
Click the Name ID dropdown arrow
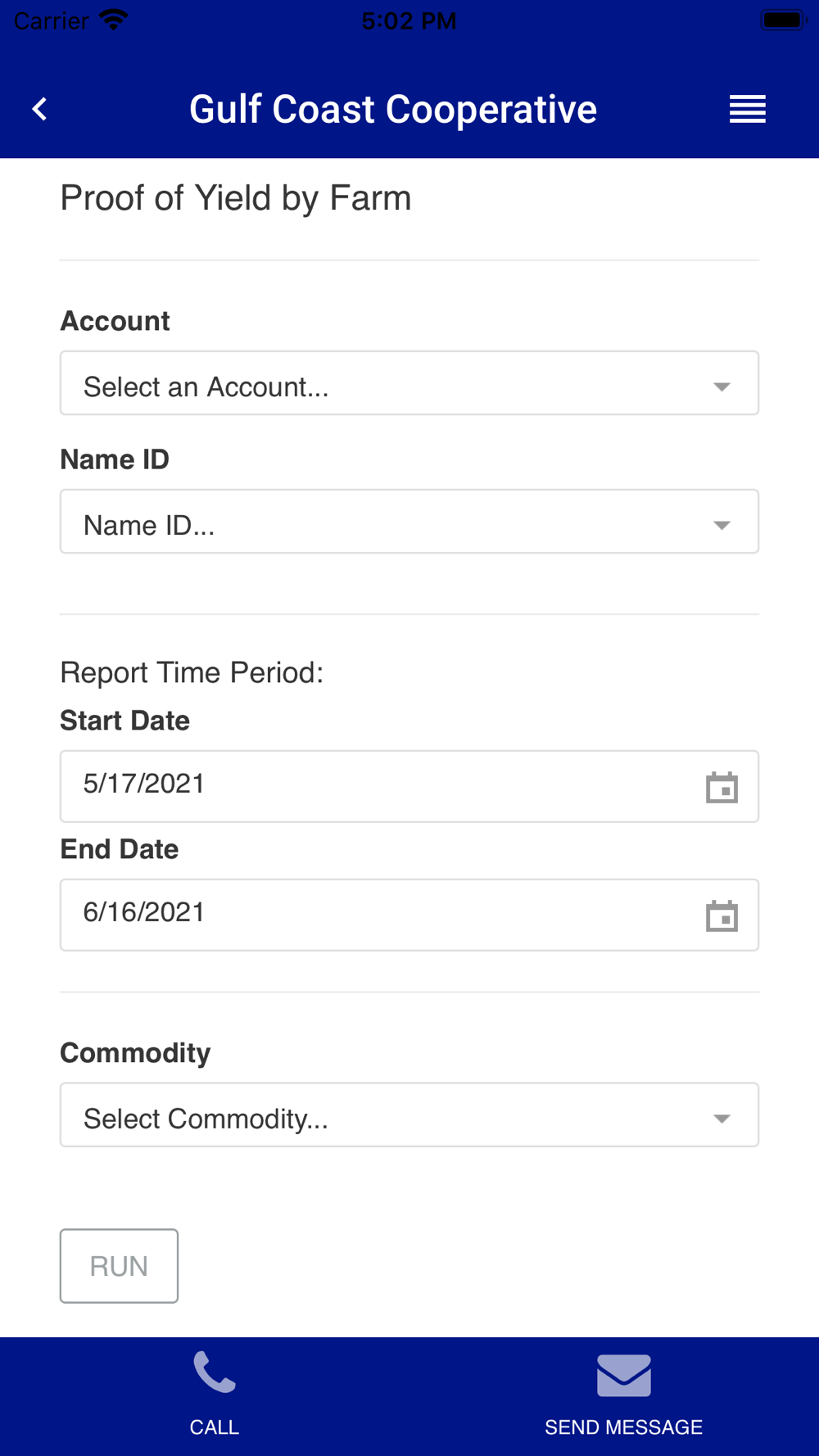[x=722, y=525]
